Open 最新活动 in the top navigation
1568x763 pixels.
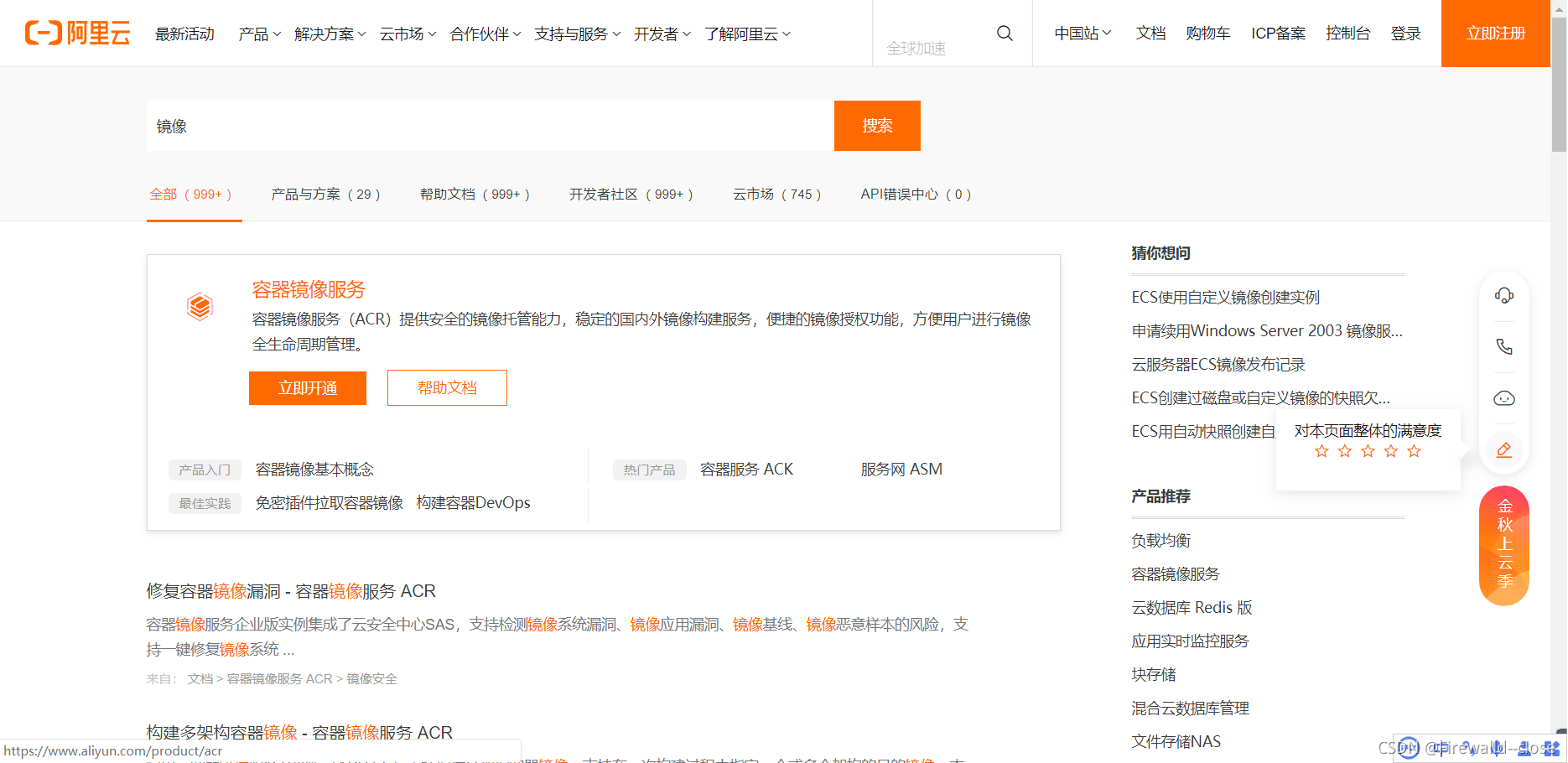[x=184, y=34]
